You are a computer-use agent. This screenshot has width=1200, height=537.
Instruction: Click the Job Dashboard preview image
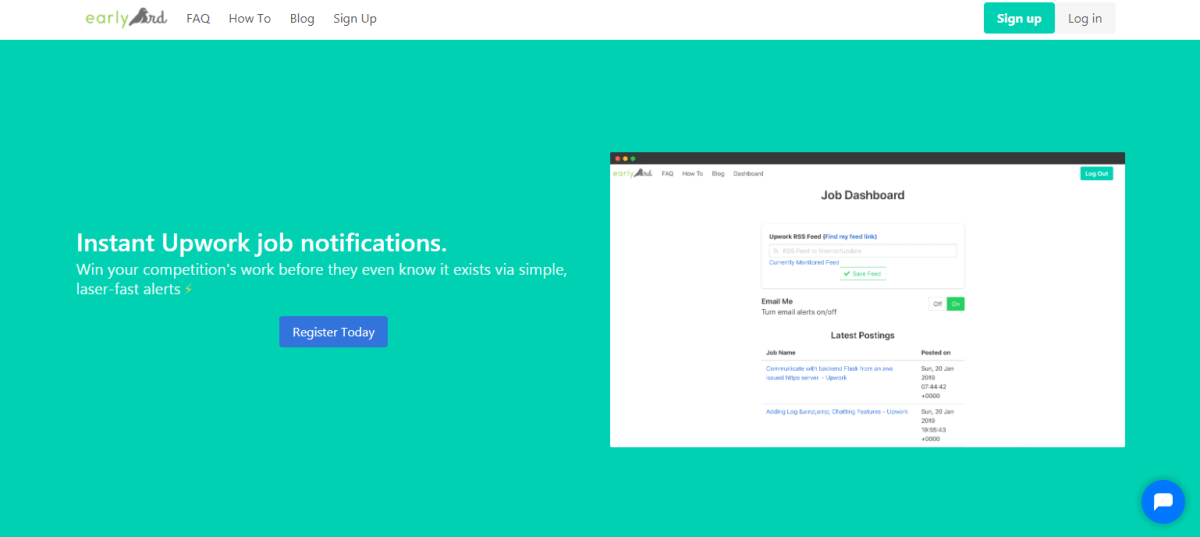click(867, 299)
